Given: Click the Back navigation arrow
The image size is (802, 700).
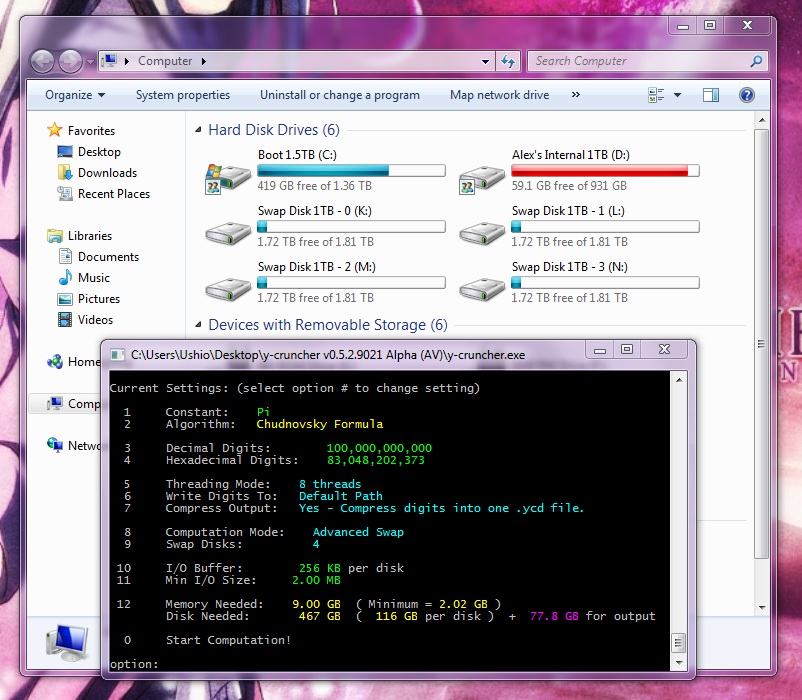Looking at the screenshot, I should 43,61.
